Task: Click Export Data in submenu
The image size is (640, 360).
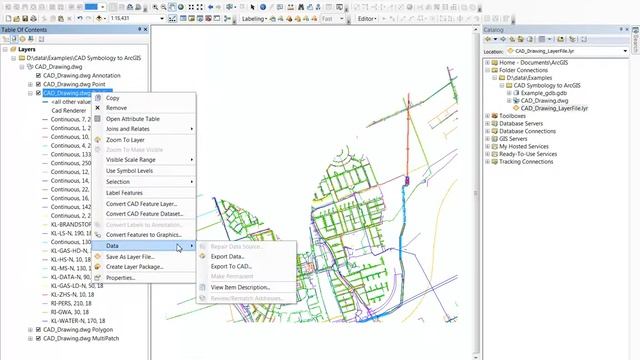Action: [x=247, y=257]
